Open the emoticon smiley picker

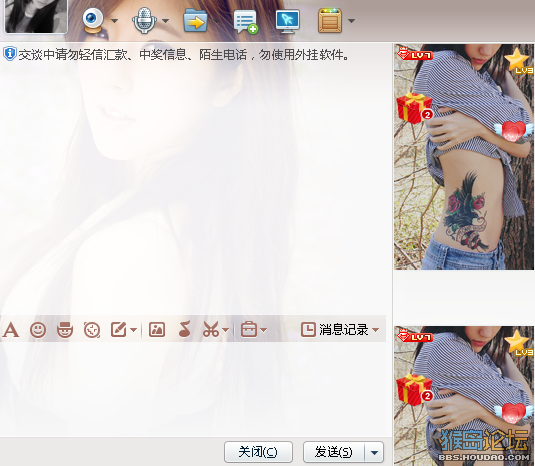coord(38,330)
